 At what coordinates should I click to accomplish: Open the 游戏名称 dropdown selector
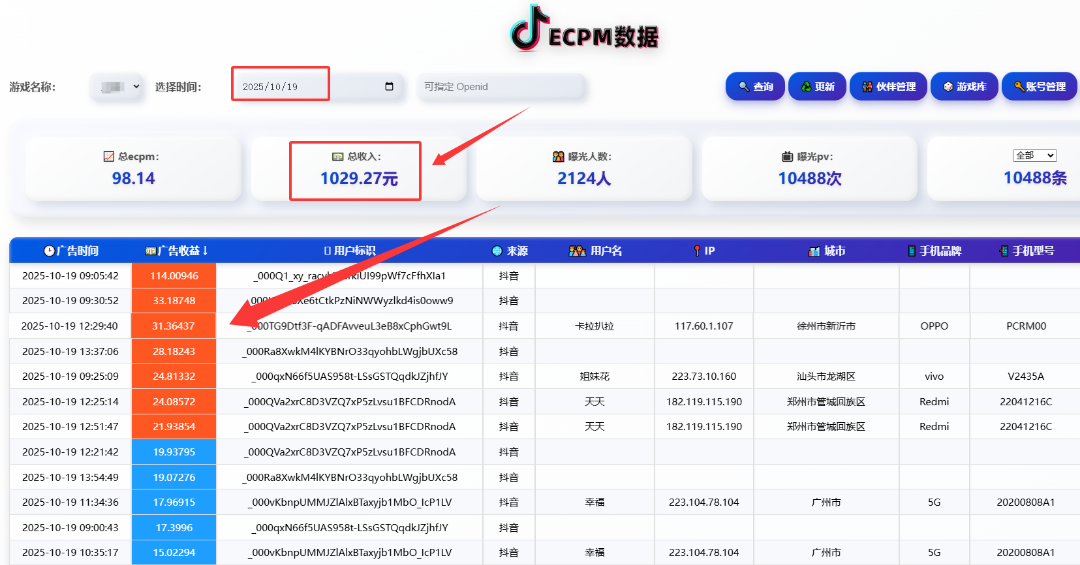119,87
